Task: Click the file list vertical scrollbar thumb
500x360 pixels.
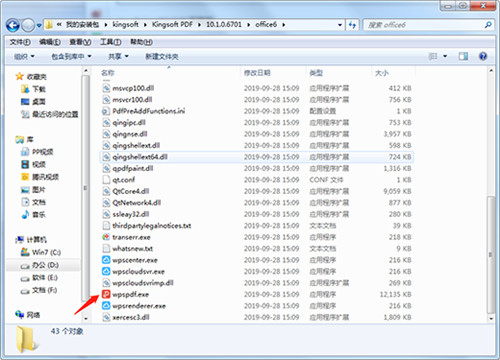Action: coord(491,255)
